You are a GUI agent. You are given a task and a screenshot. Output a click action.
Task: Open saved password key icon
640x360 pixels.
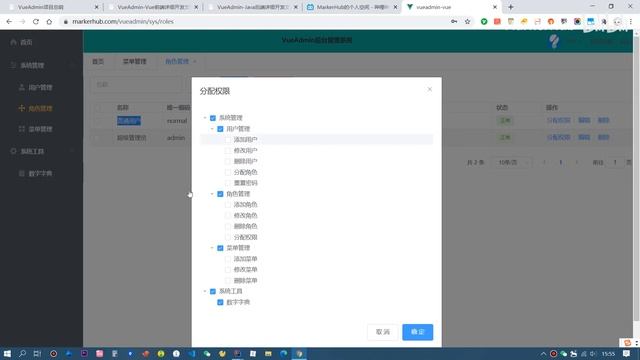454,22
